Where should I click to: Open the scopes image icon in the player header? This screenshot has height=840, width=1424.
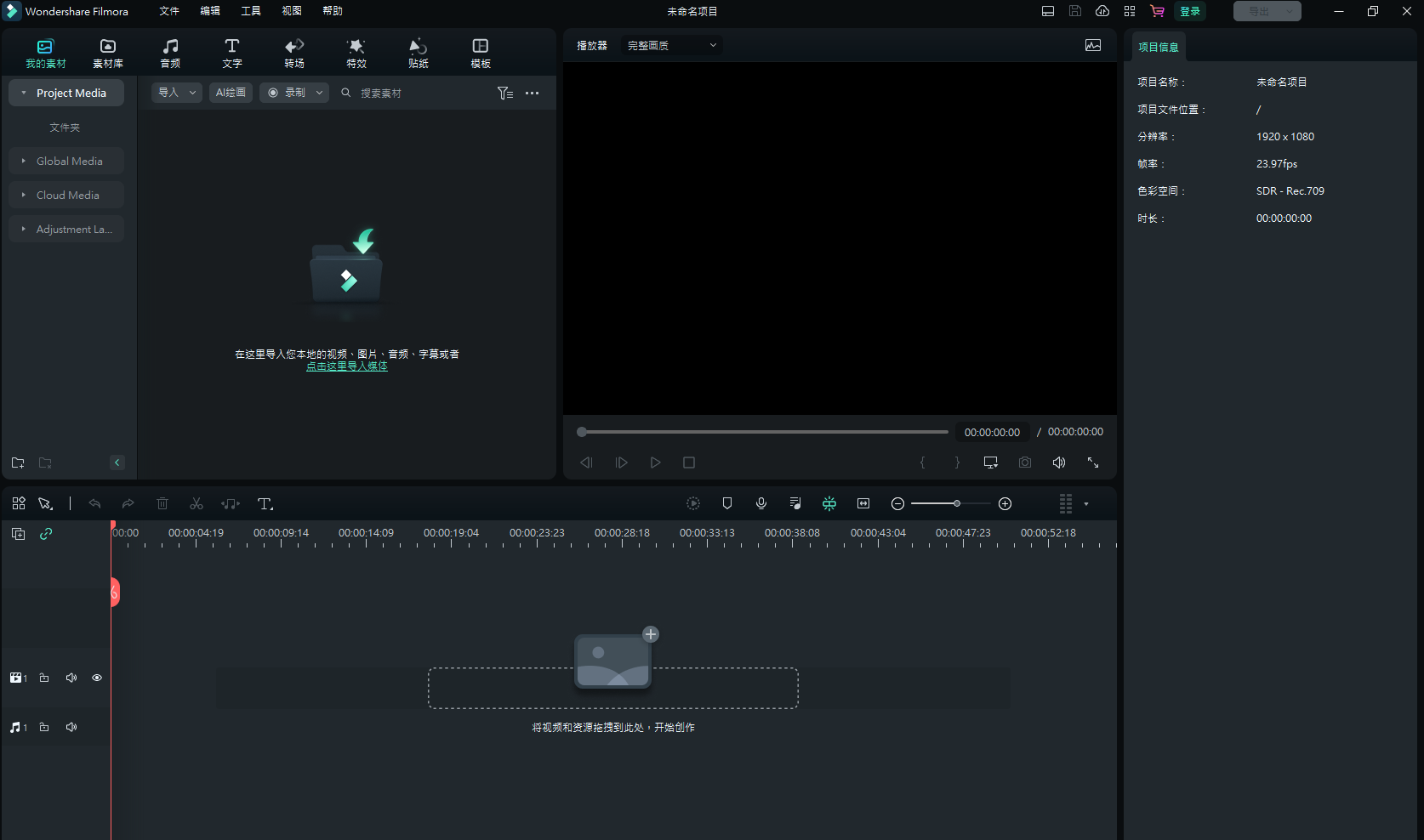(1093, 45)
